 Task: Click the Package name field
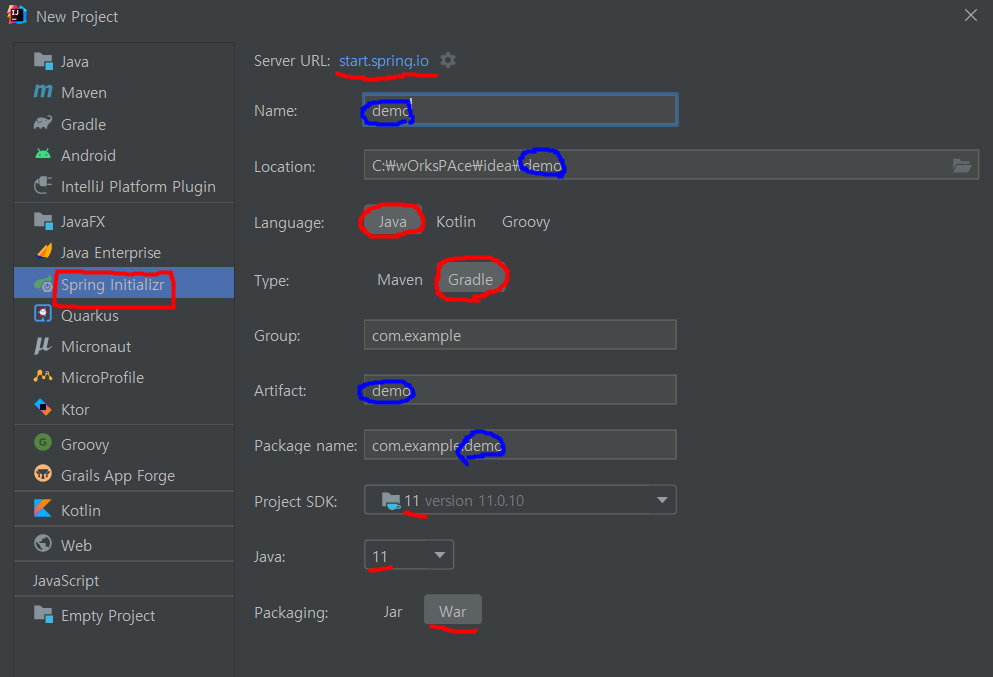520,445
